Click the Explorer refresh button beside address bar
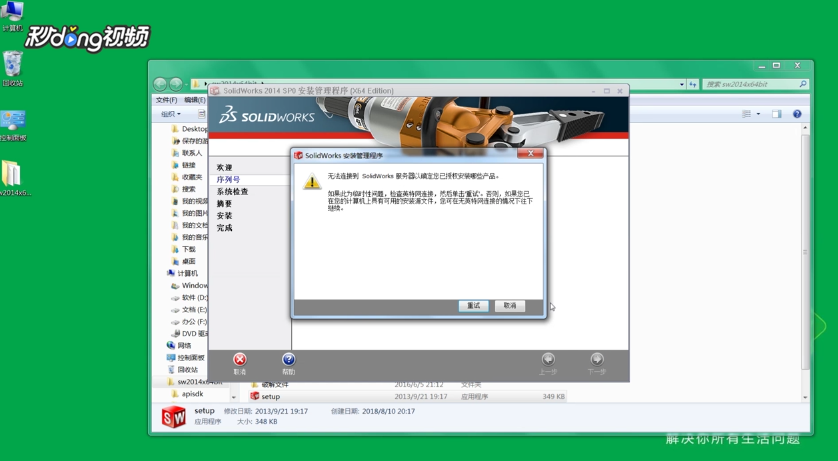This screenshot has height=461, width=838. point(693,84)
